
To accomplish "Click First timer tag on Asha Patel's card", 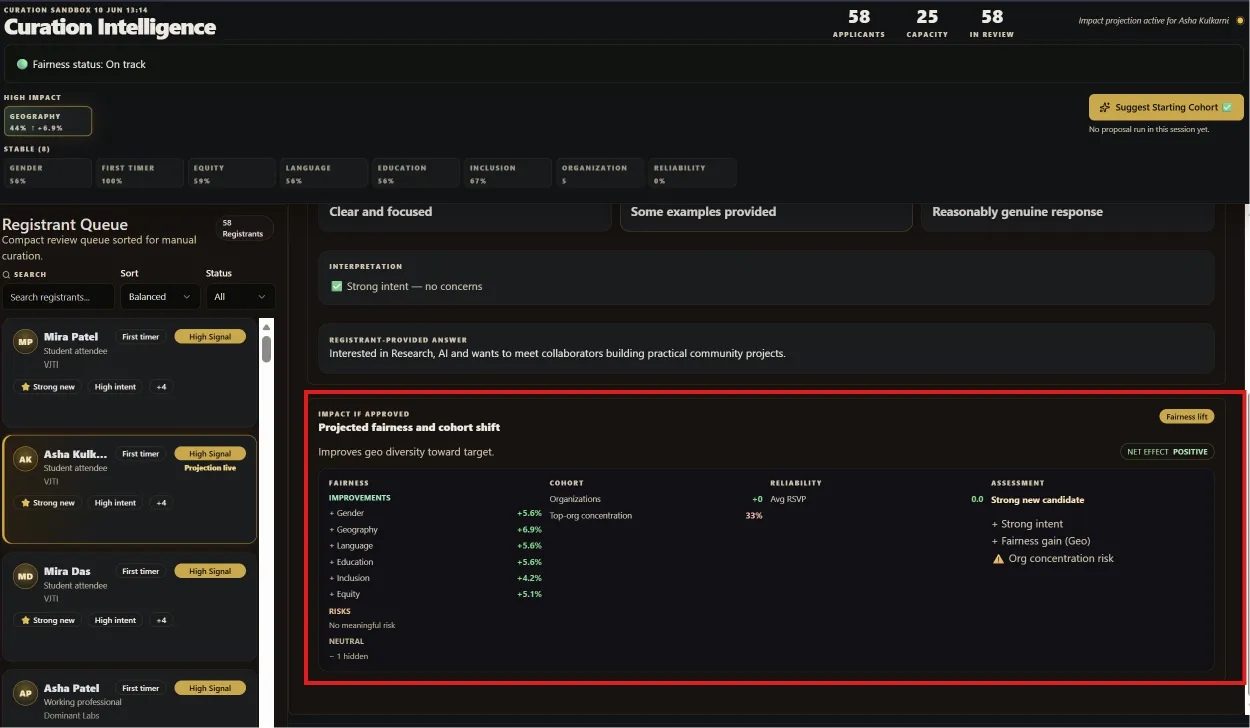I will pyautogui.click(x=141, y=688).
